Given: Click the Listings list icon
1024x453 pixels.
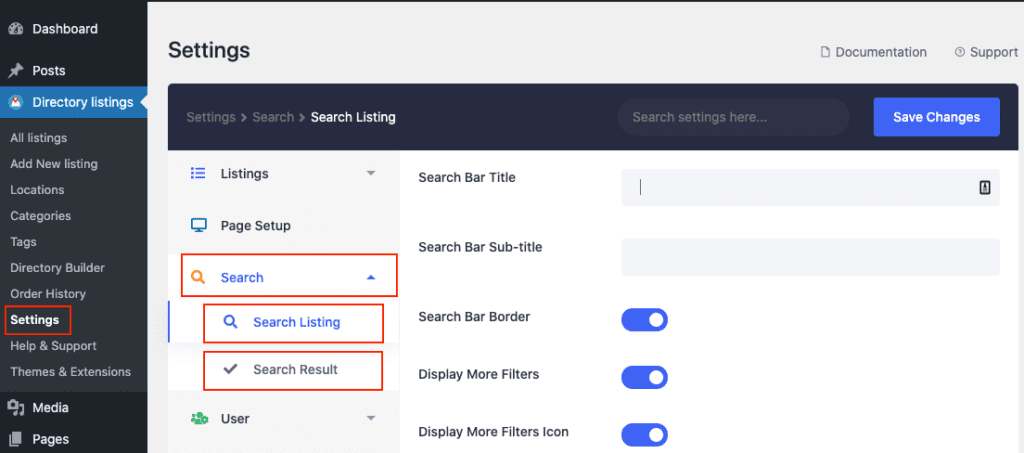Looking at the screenshot, I should tap(198, 174).
